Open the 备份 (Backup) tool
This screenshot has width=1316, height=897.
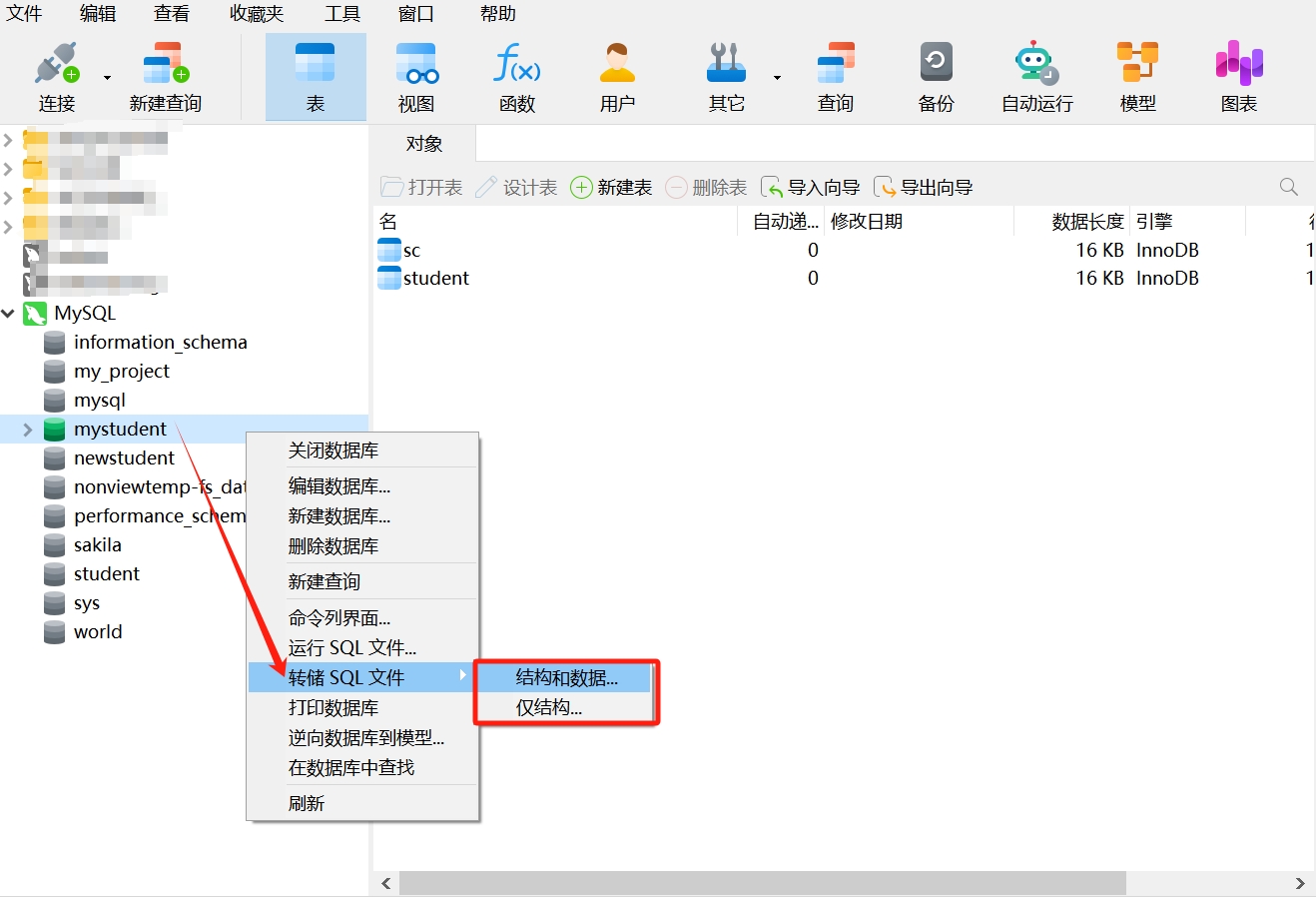(936, 66)
